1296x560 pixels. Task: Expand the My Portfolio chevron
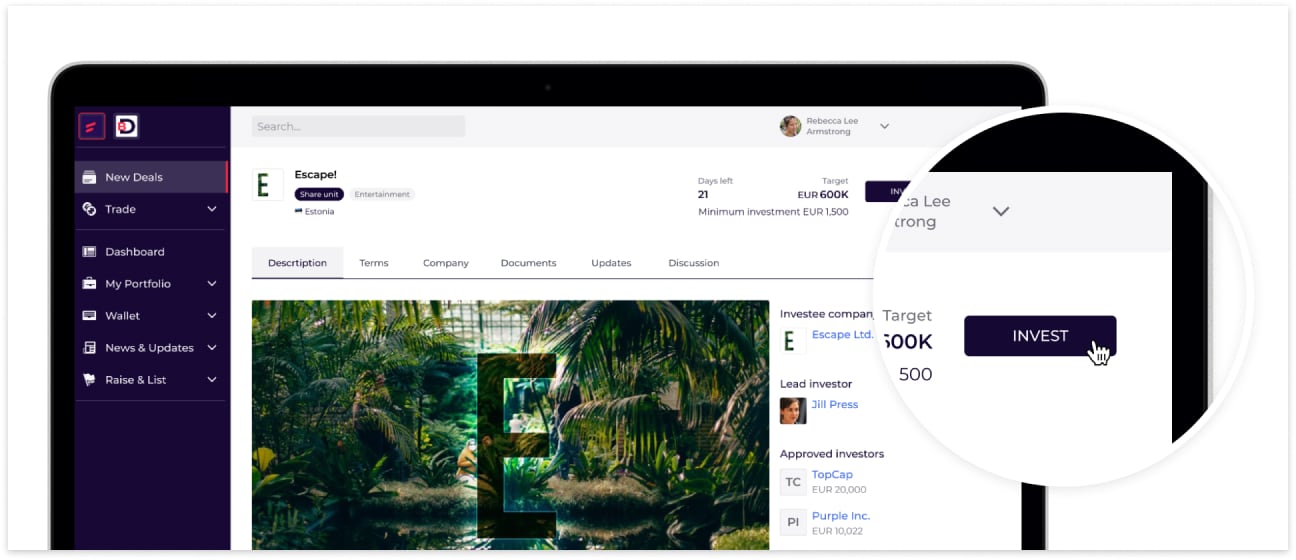tap(212, 284)
